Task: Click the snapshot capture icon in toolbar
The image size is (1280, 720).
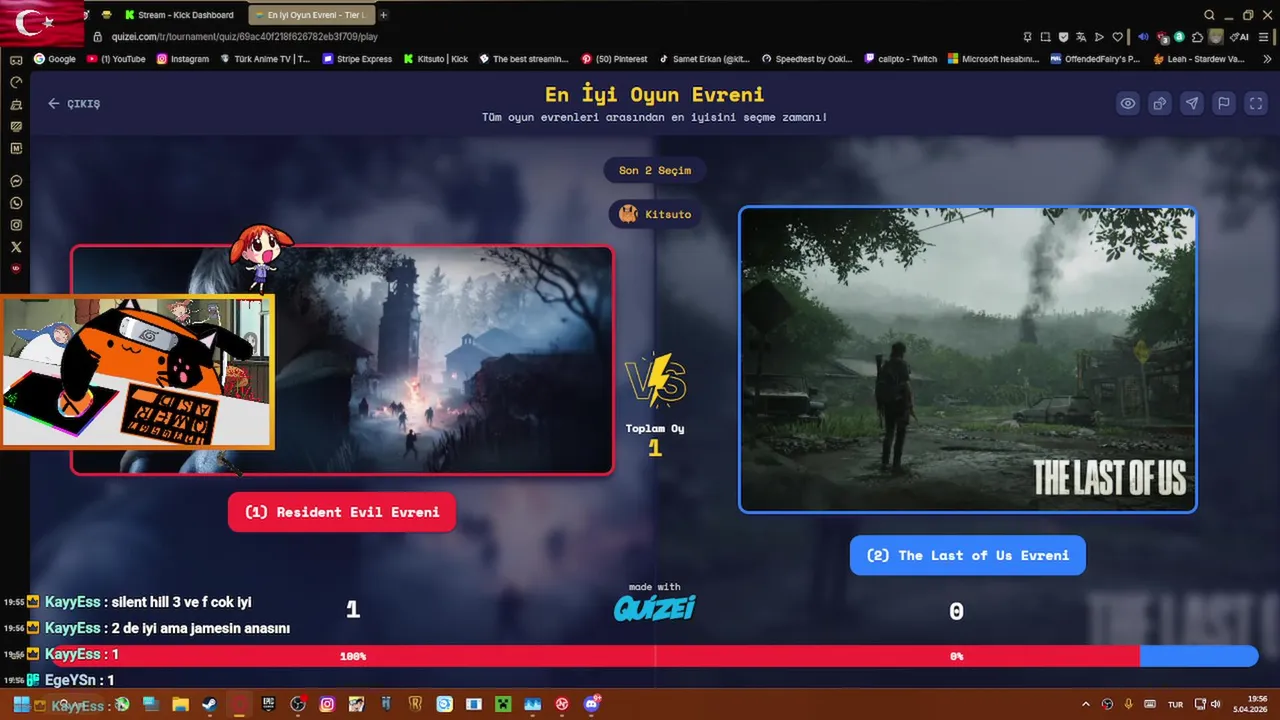Action: [1046, 37]
